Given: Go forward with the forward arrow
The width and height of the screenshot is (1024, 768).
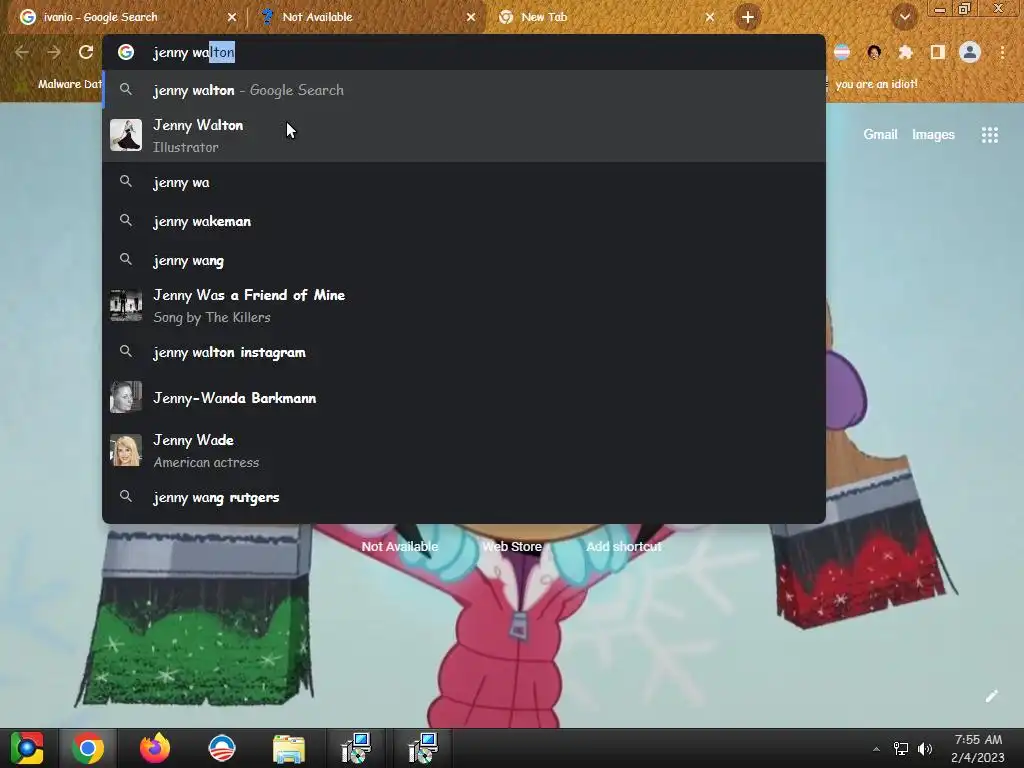Looking at the screenshot, I should (x=54, y=52).
